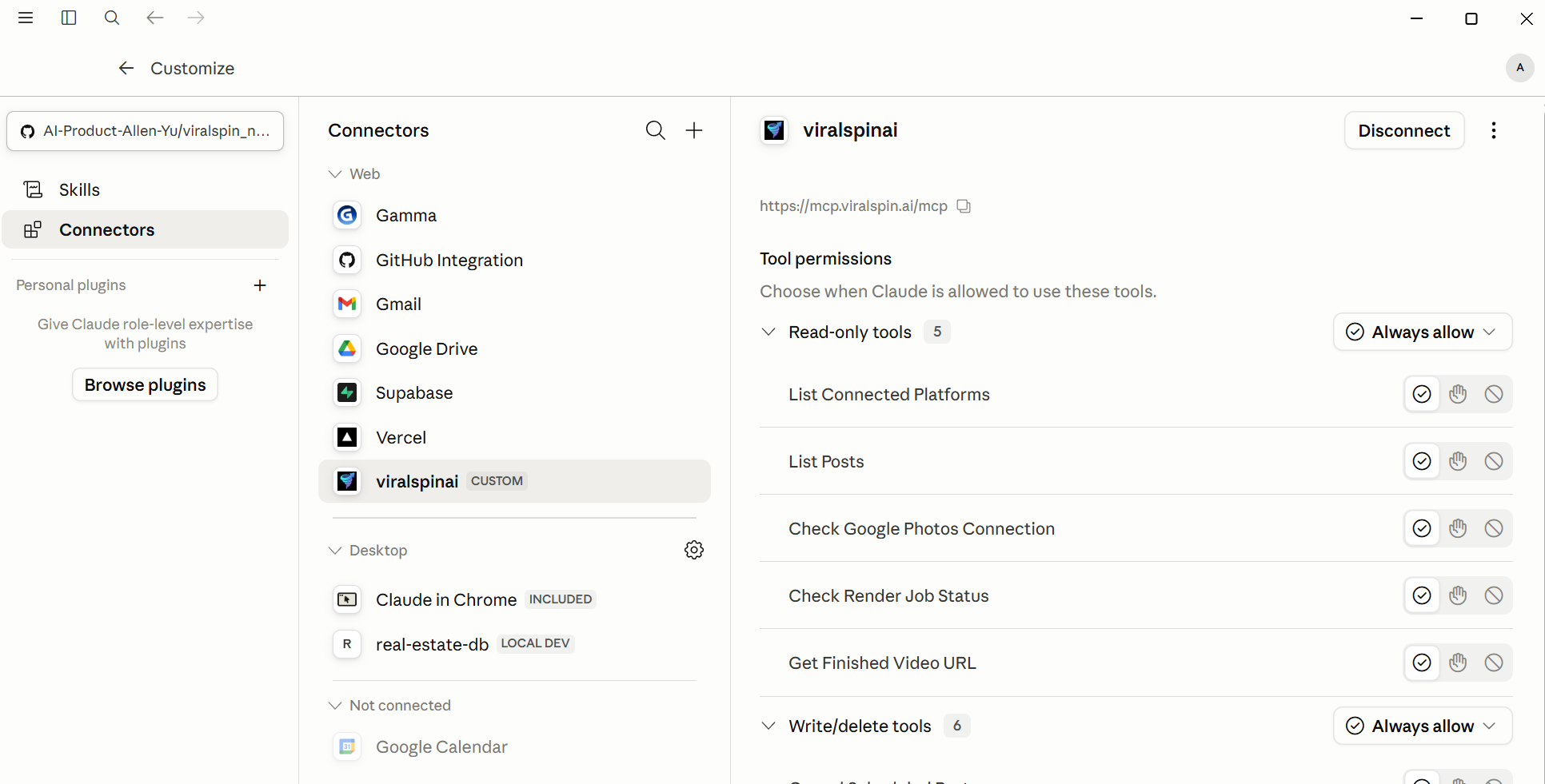Image resolution: width=1545 pixels, height=784 pixels.
Task: Select the Supabase connector
Action: 514,392
